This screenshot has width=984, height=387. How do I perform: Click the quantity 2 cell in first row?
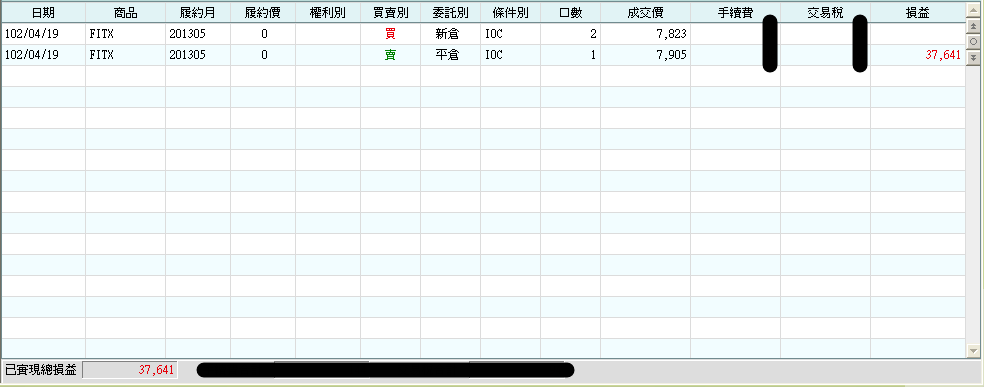(x=570, y=34)
